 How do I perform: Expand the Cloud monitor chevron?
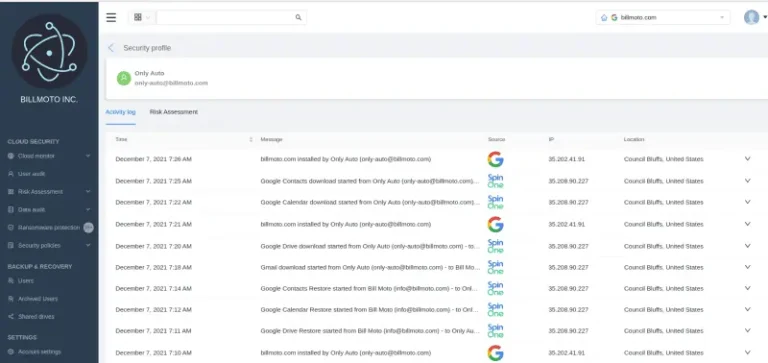(x=88, y=156)
